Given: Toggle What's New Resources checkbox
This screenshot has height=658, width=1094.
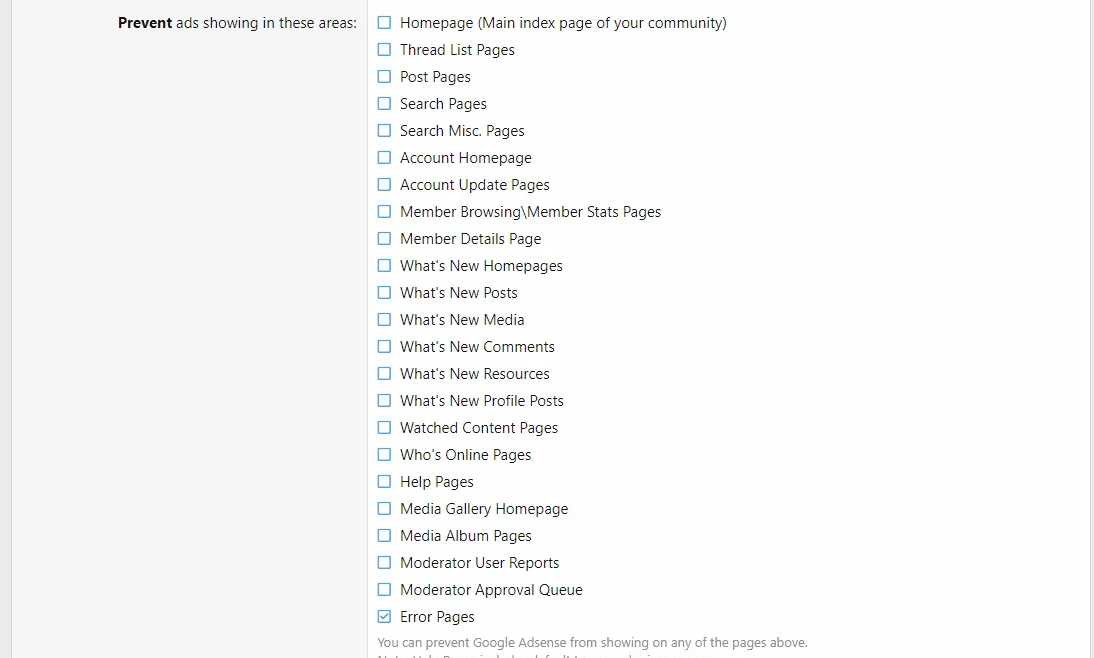Looking at the screenshot, I should (x=384, y=373).
